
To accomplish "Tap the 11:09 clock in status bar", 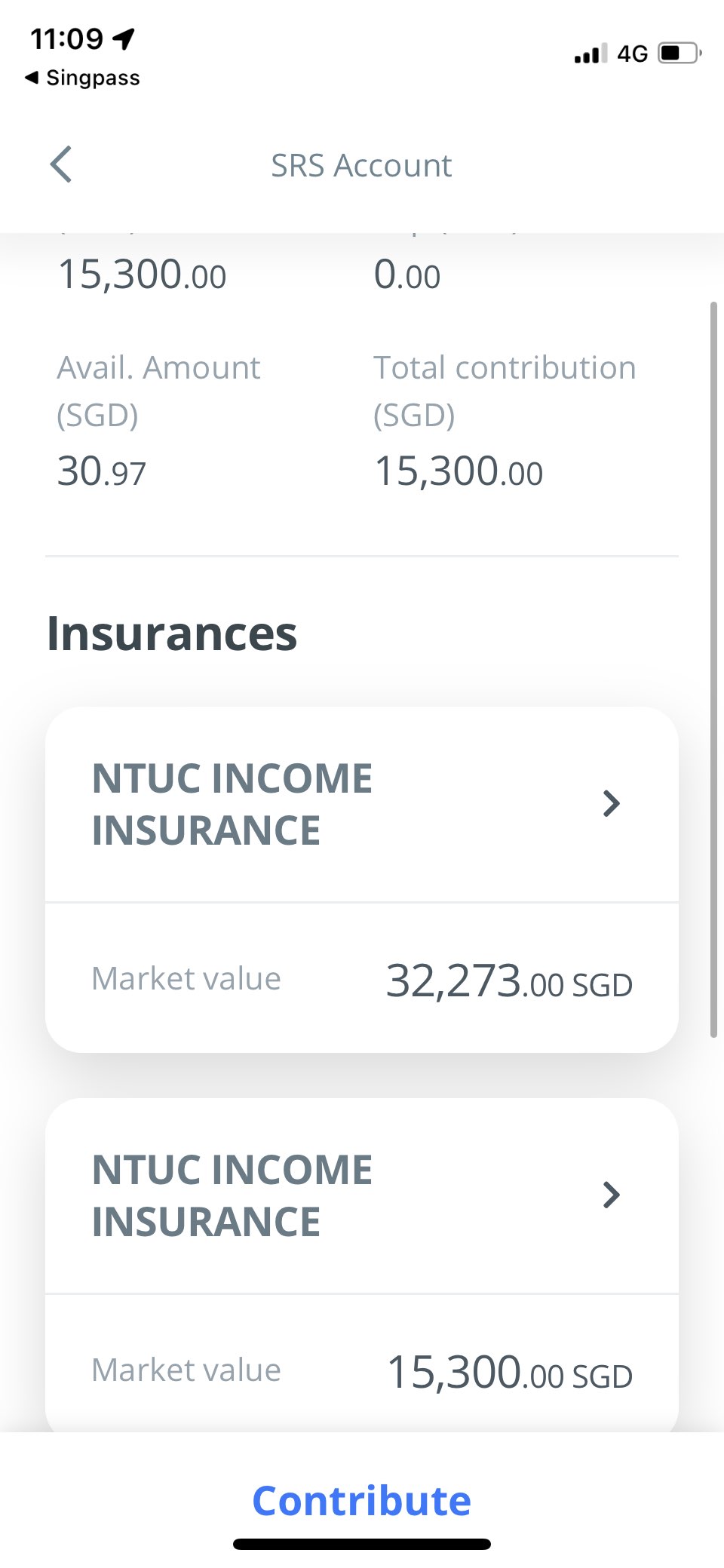I will pyautogui.click(x=66, y=38).
